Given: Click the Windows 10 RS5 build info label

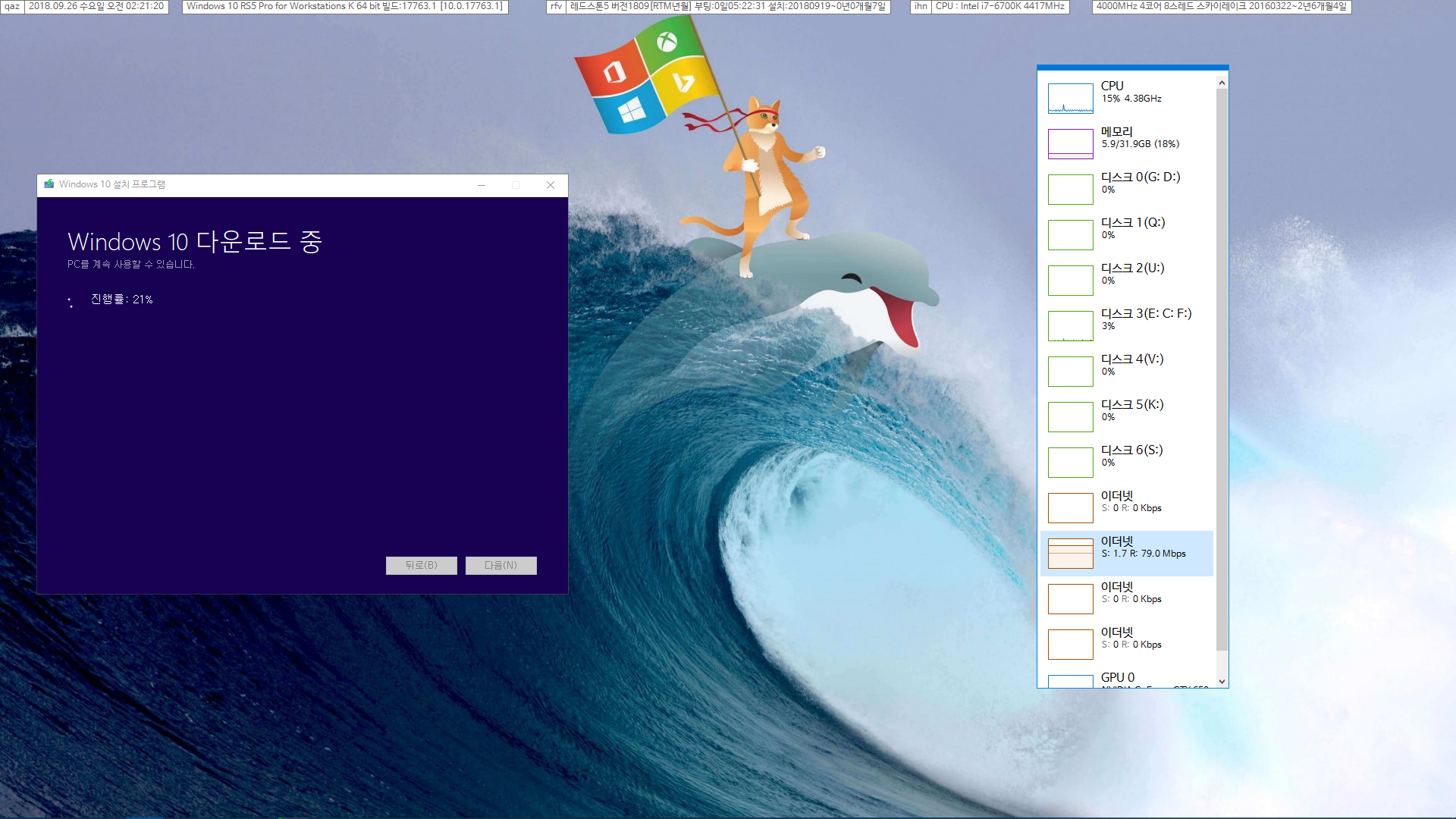Looking at the screenshot, I should pyautogui.click(x=345, y=6).
